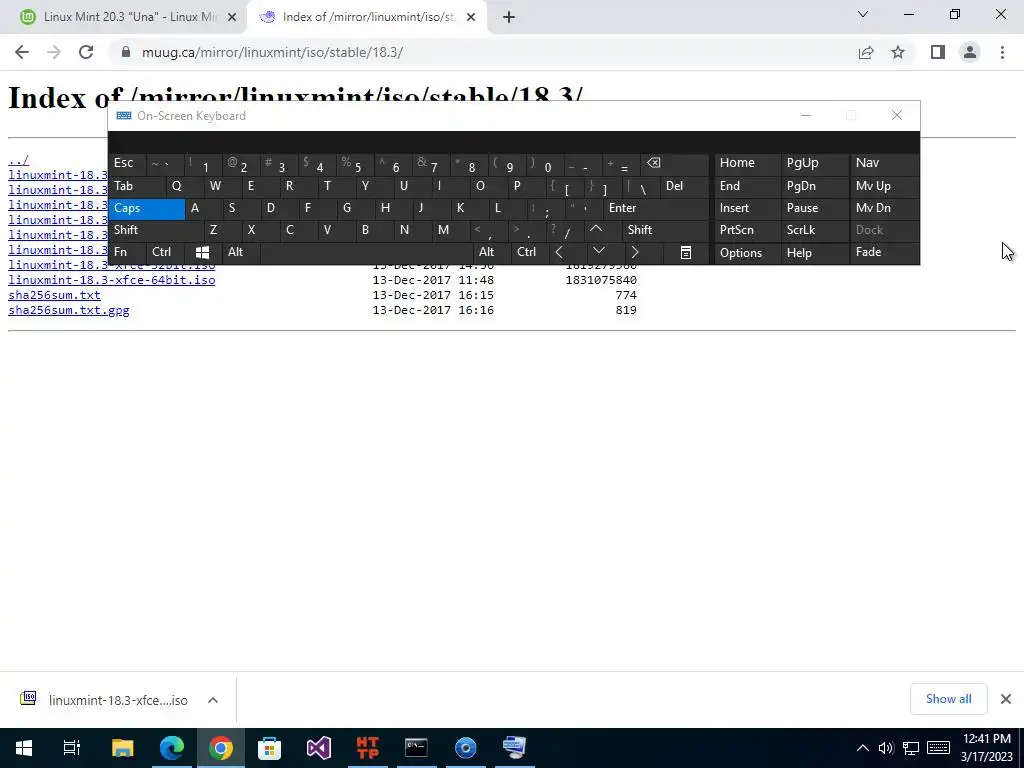The height and width of the screenshot is (768, 1024).
Task: Tap the Help key
Action: point(814,253)
